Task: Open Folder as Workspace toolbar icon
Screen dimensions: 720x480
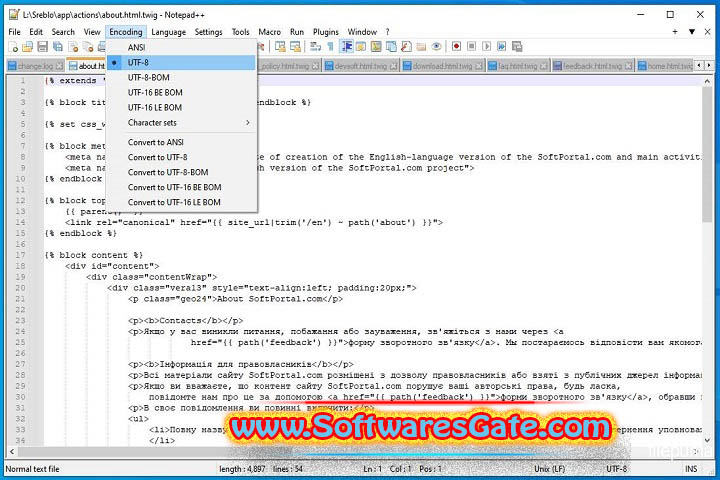Action: [421, 46]
